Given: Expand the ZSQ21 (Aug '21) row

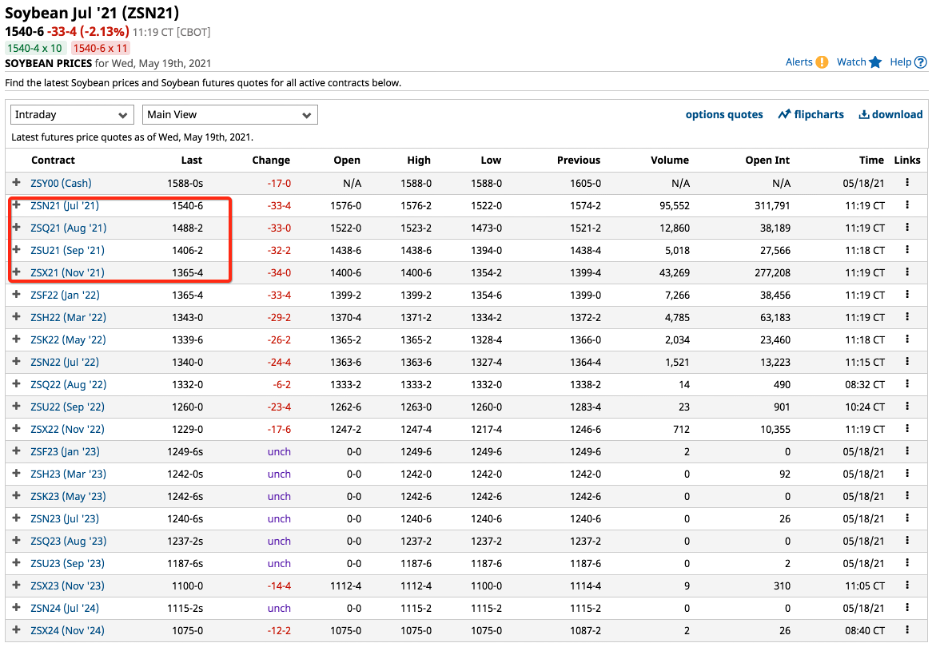Looking at the screenshot, I should (17, 227).
